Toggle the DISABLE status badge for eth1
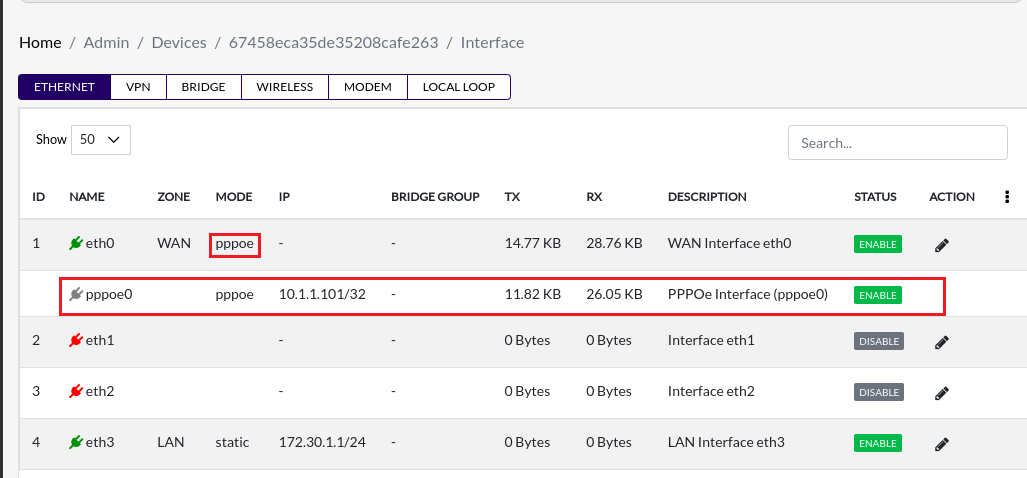 [x=878, y=341]
